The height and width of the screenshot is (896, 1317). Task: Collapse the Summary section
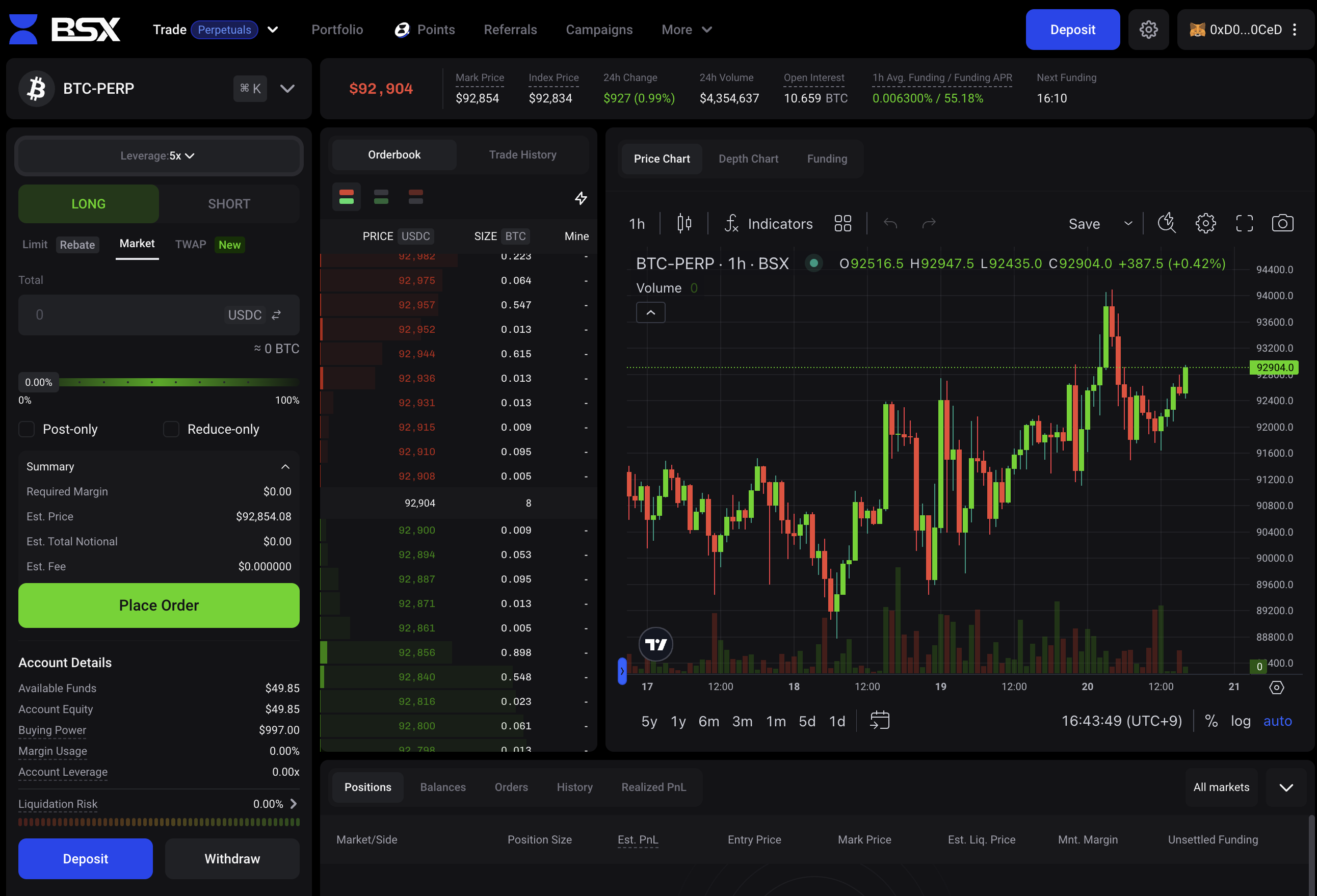[x=285, y=466]
